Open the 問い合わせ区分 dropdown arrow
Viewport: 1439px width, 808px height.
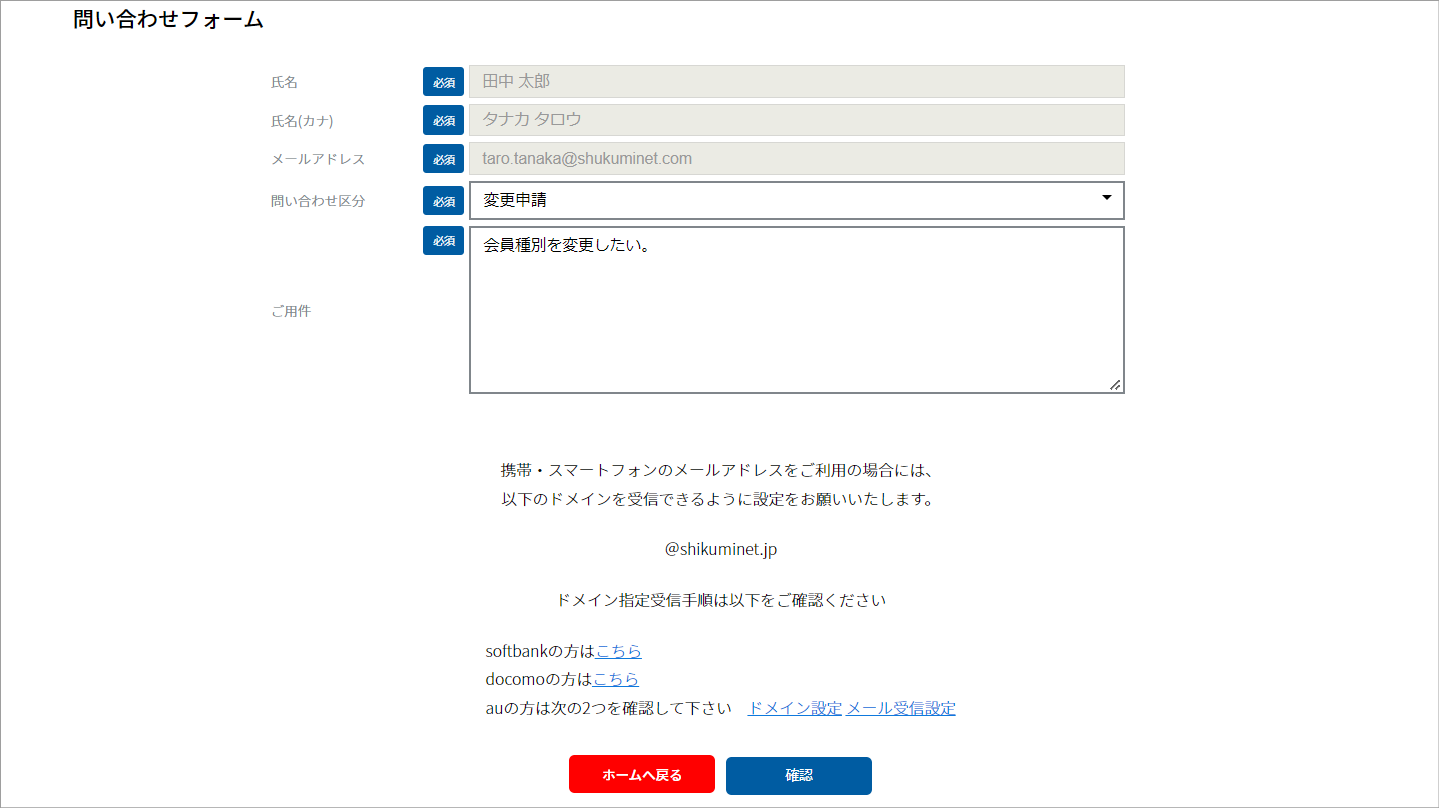tap(1106, 198)
